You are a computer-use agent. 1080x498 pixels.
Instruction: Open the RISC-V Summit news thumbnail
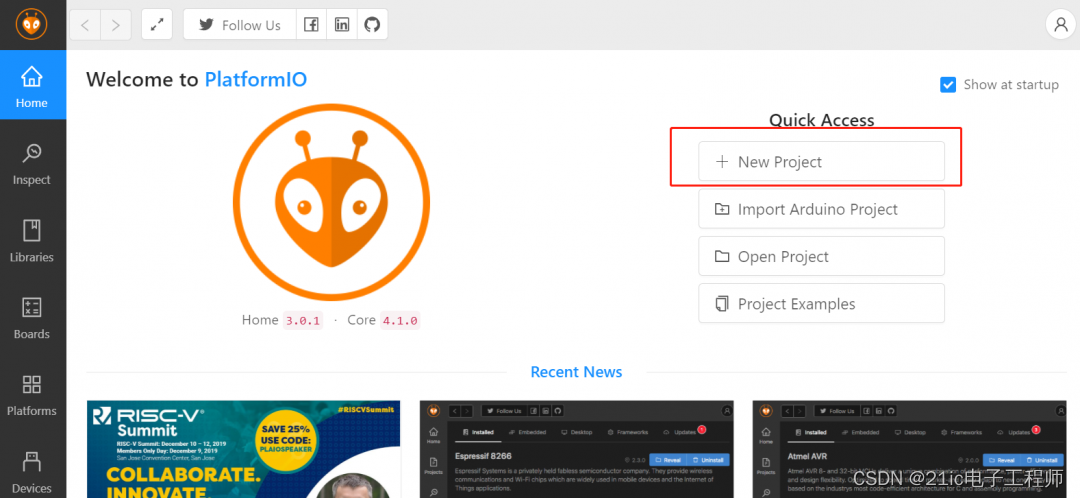[244, 449]
